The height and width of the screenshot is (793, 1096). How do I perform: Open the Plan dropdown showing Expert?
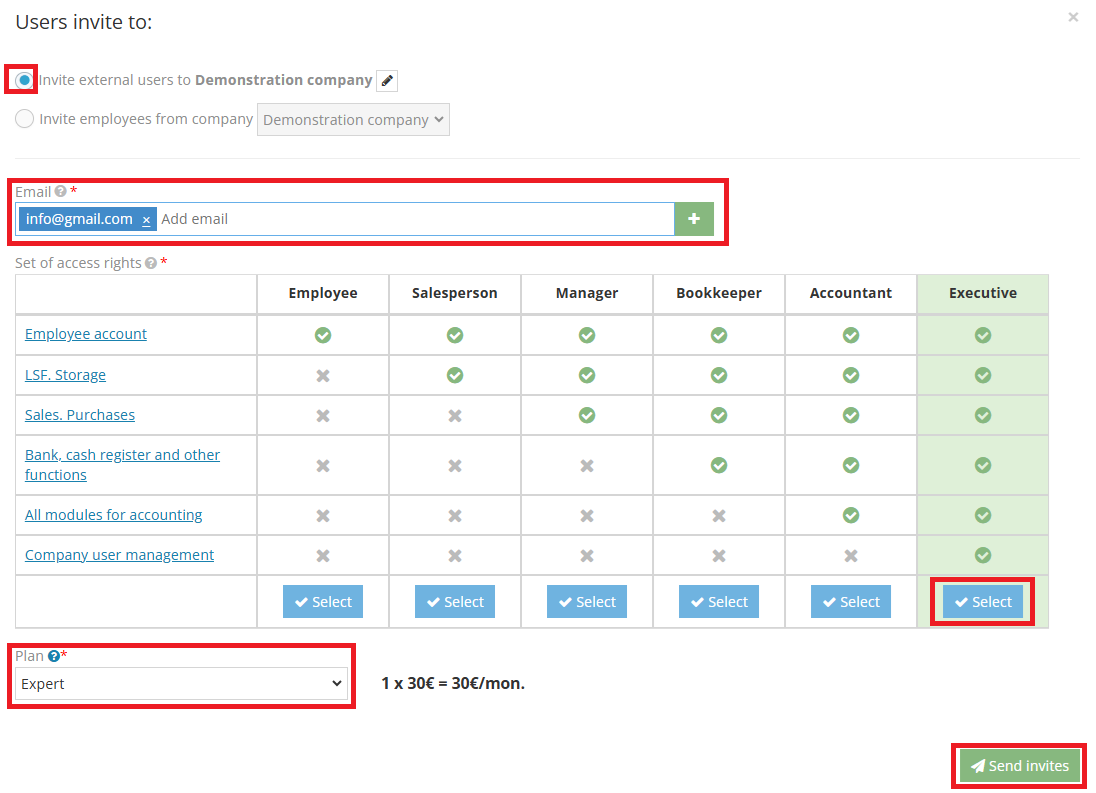[180, 683]
